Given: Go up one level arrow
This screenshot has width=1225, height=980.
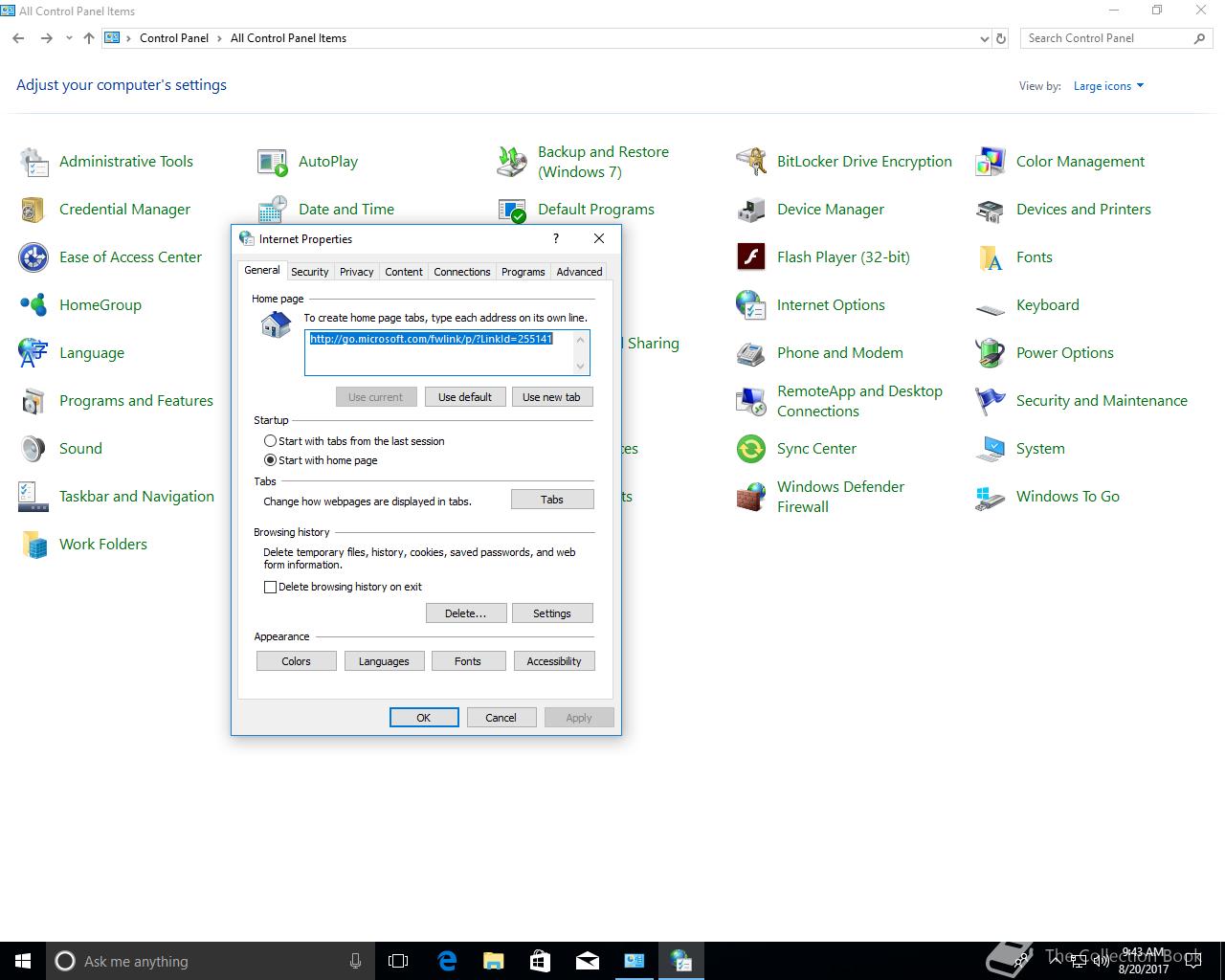Looking at the screenshot, I should 89,38.
